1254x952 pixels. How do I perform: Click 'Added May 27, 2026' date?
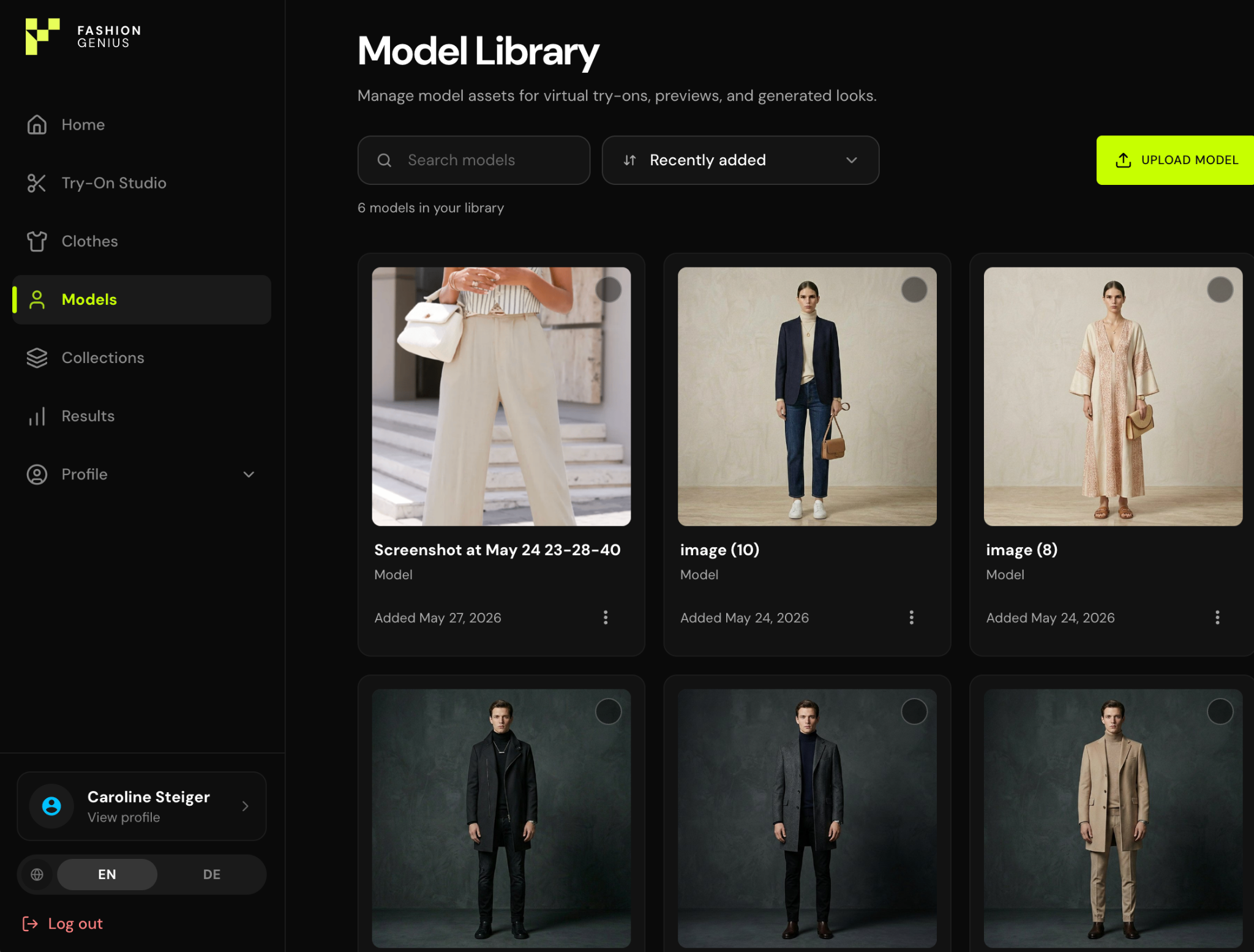438,618
